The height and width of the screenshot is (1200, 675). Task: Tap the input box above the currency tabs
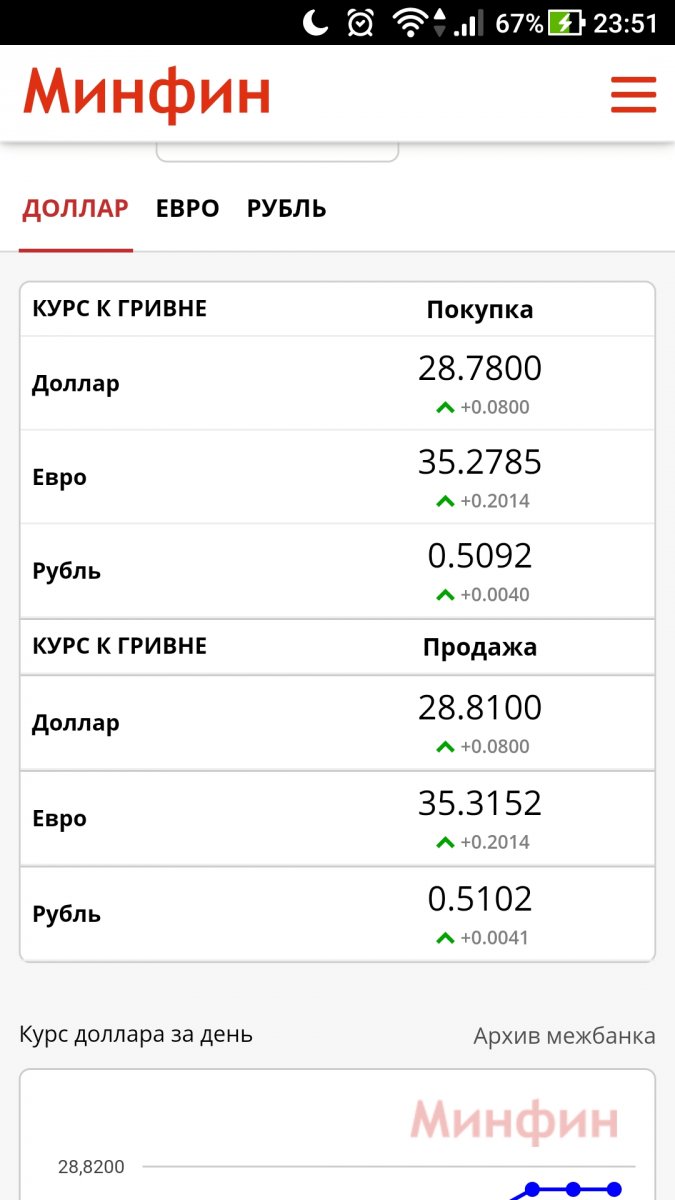(277, 152)
